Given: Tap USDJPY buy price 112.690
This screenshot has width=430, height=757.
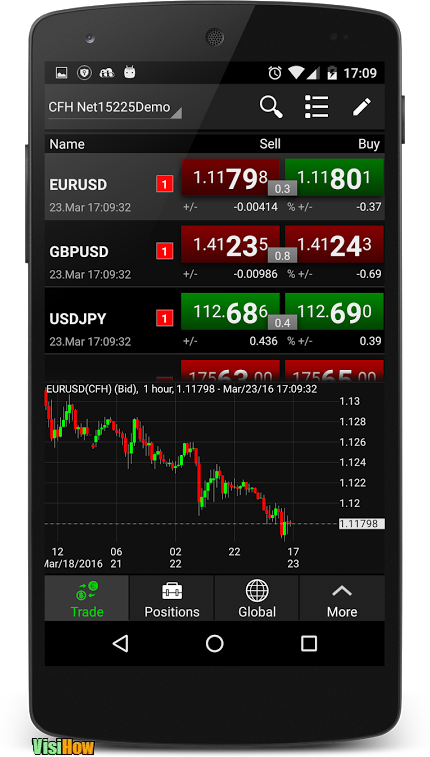Looking at the screenshot, I should point(334,311).
